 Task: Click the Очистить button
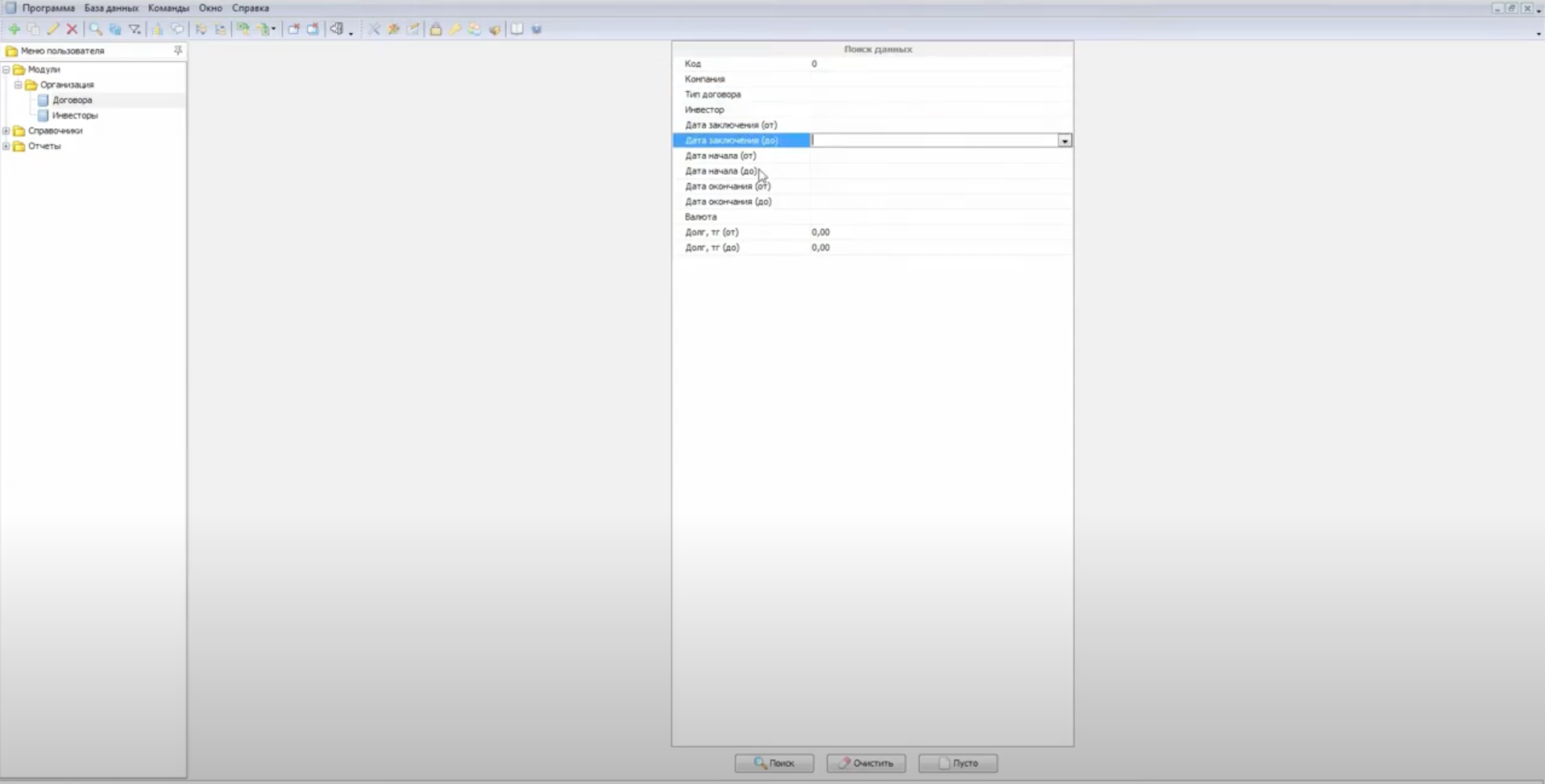click(866, 763)
